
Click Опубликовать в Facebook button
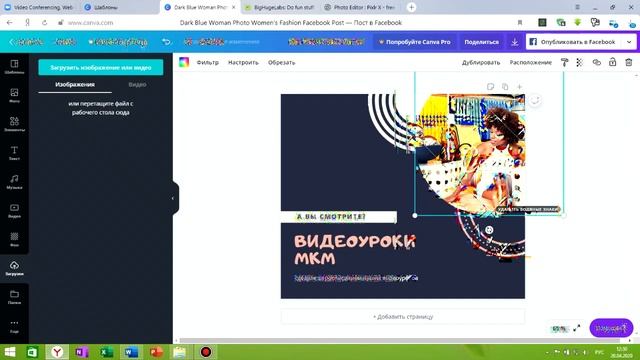point(574,42)
